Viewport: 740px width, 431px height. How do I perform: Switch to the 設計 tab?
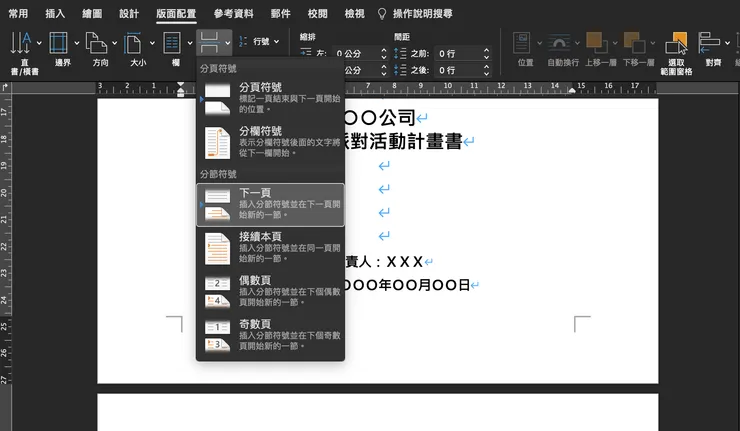click(x=129, y=14)
